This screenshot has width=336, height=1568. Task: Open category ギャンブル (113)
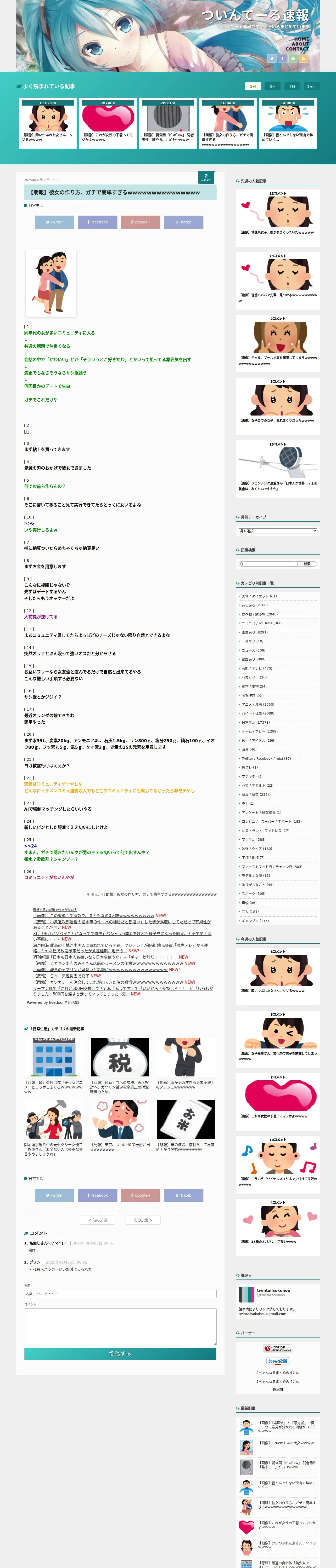coord(255,920)
